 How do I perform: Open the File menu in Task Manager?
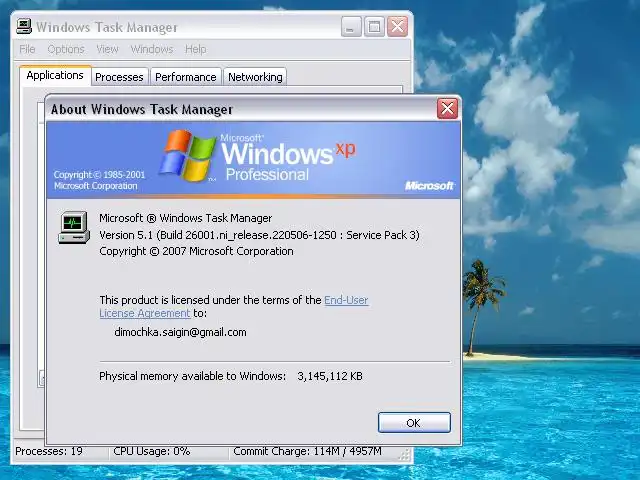pos(27,49)
